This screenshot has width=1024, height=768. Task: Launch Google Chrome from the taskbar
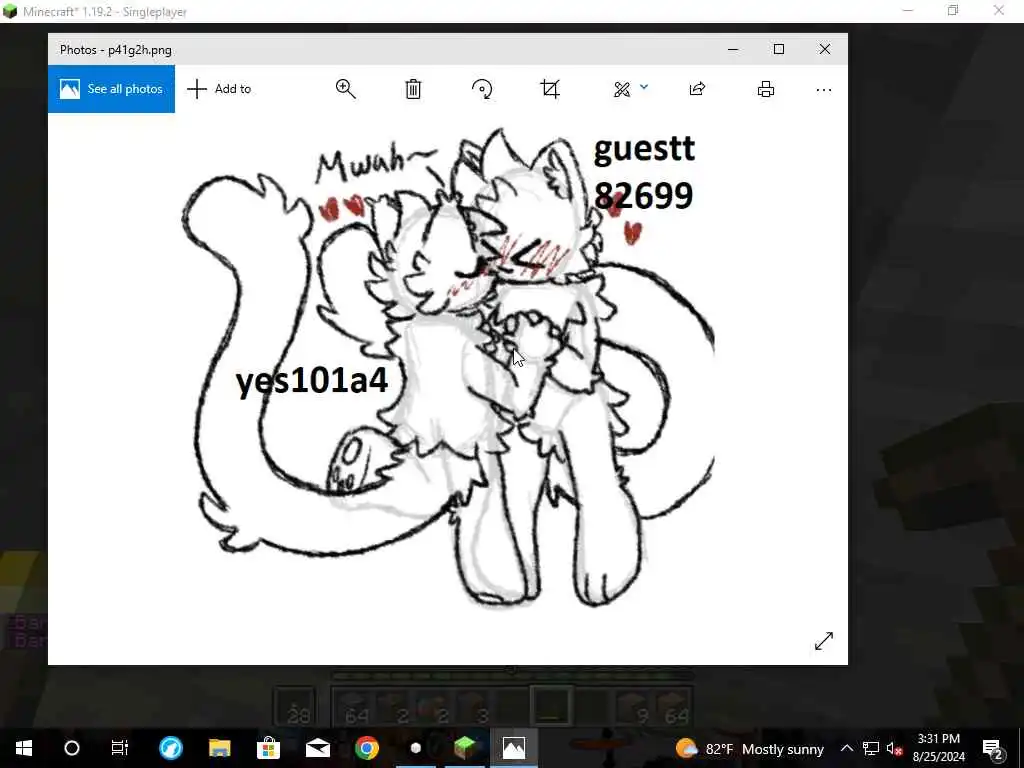tap(367, 748)
